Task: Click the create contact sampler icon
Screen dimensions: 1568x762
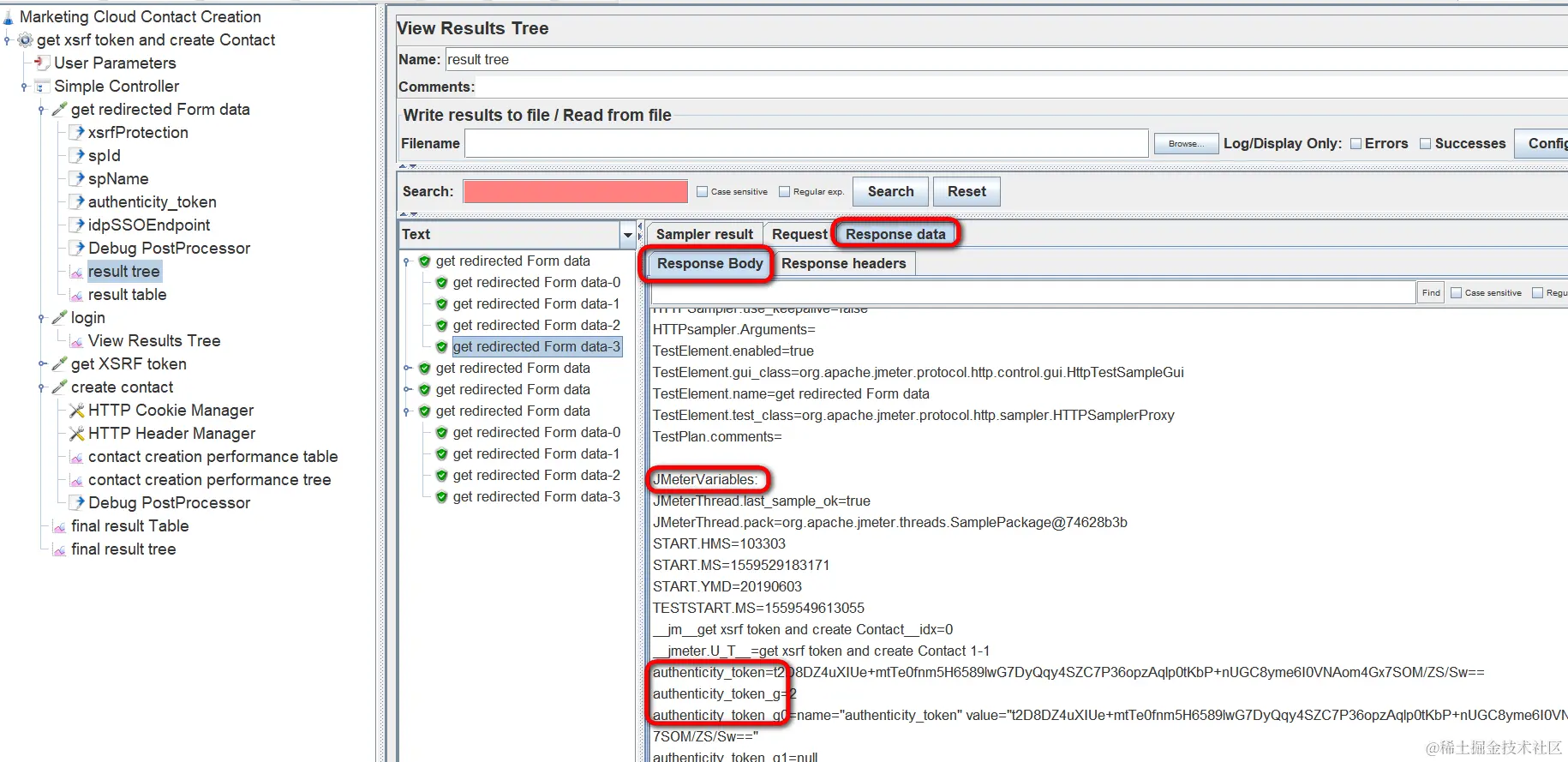Action: point(59,387)
